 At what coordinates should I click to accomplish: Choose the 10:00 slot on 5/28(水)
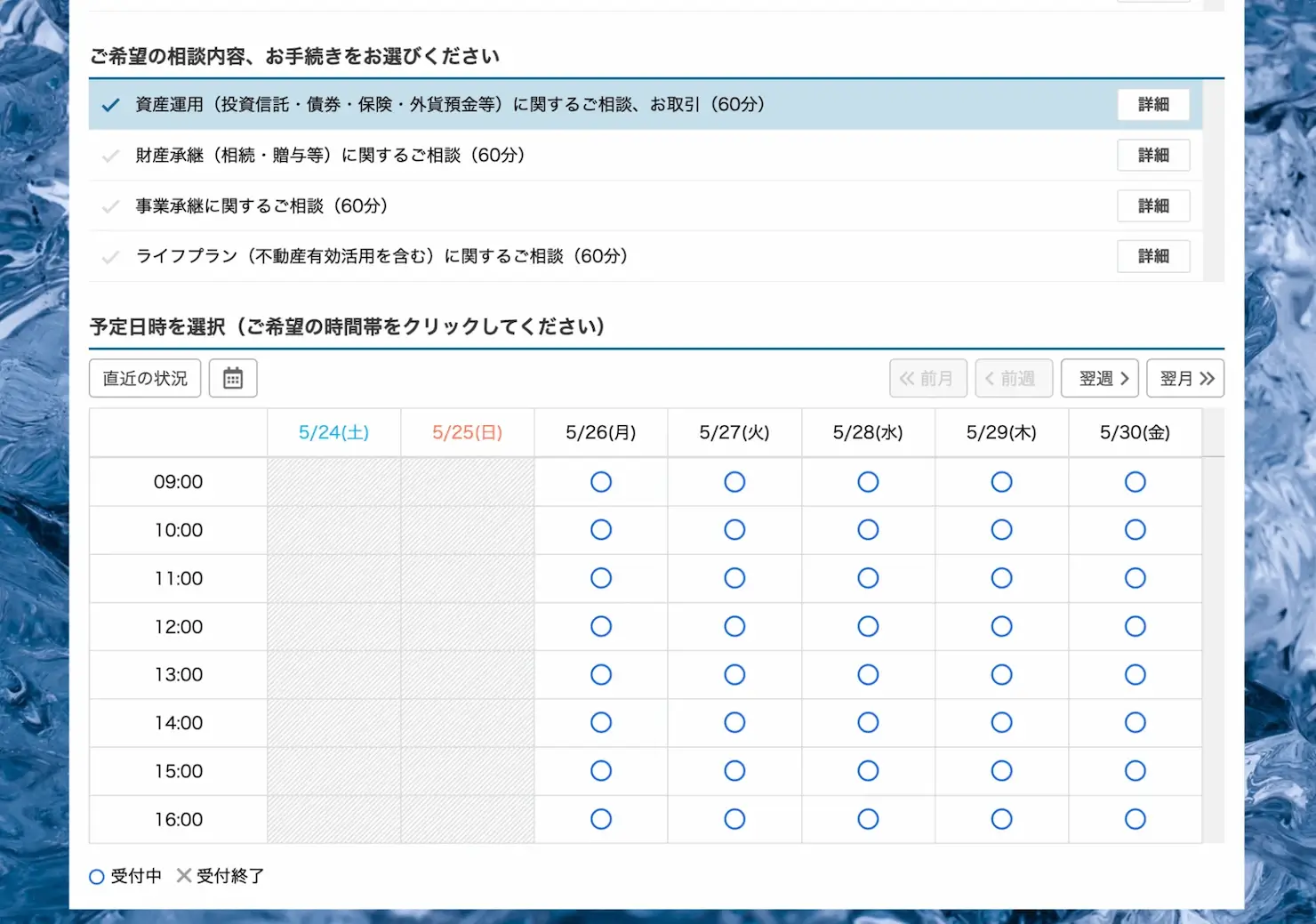pyautogui.click(x=868, y=530)
